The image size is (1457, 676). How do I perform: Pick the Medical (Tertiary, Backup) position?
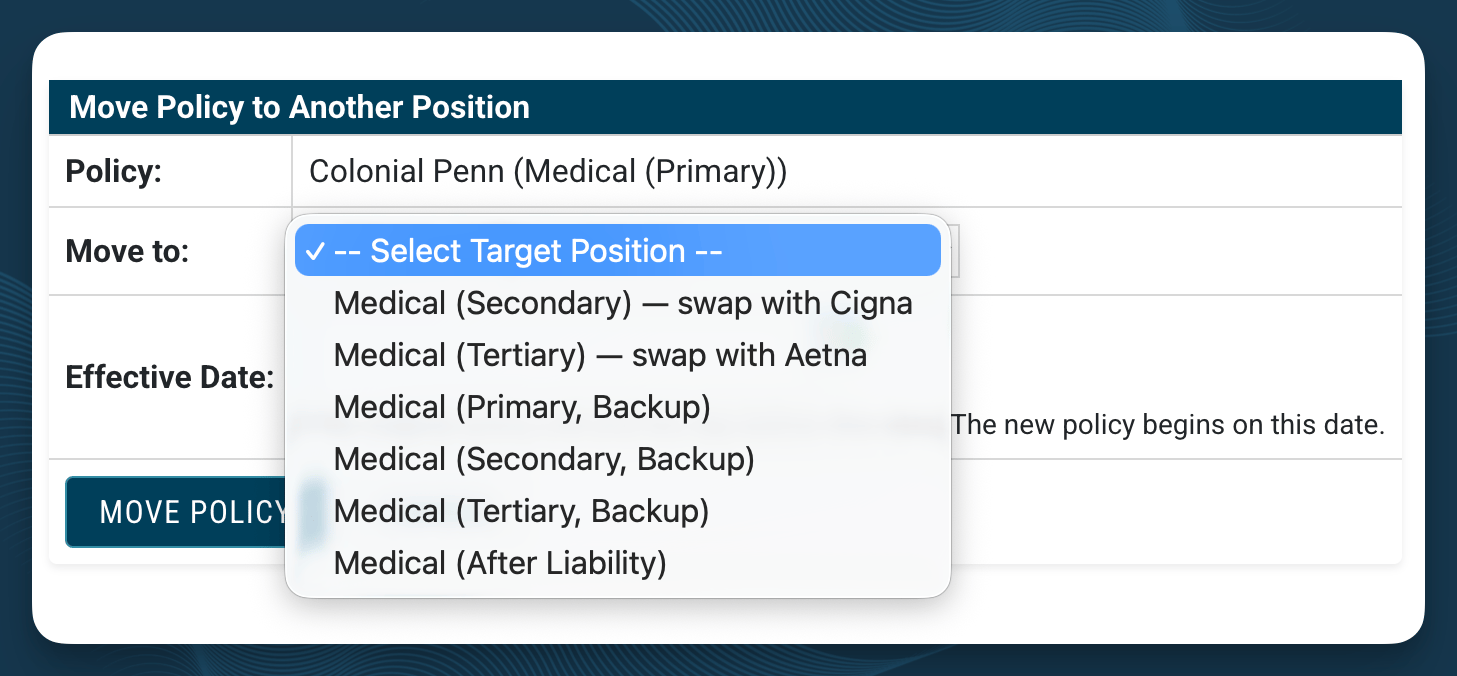(x=618, y=511)
